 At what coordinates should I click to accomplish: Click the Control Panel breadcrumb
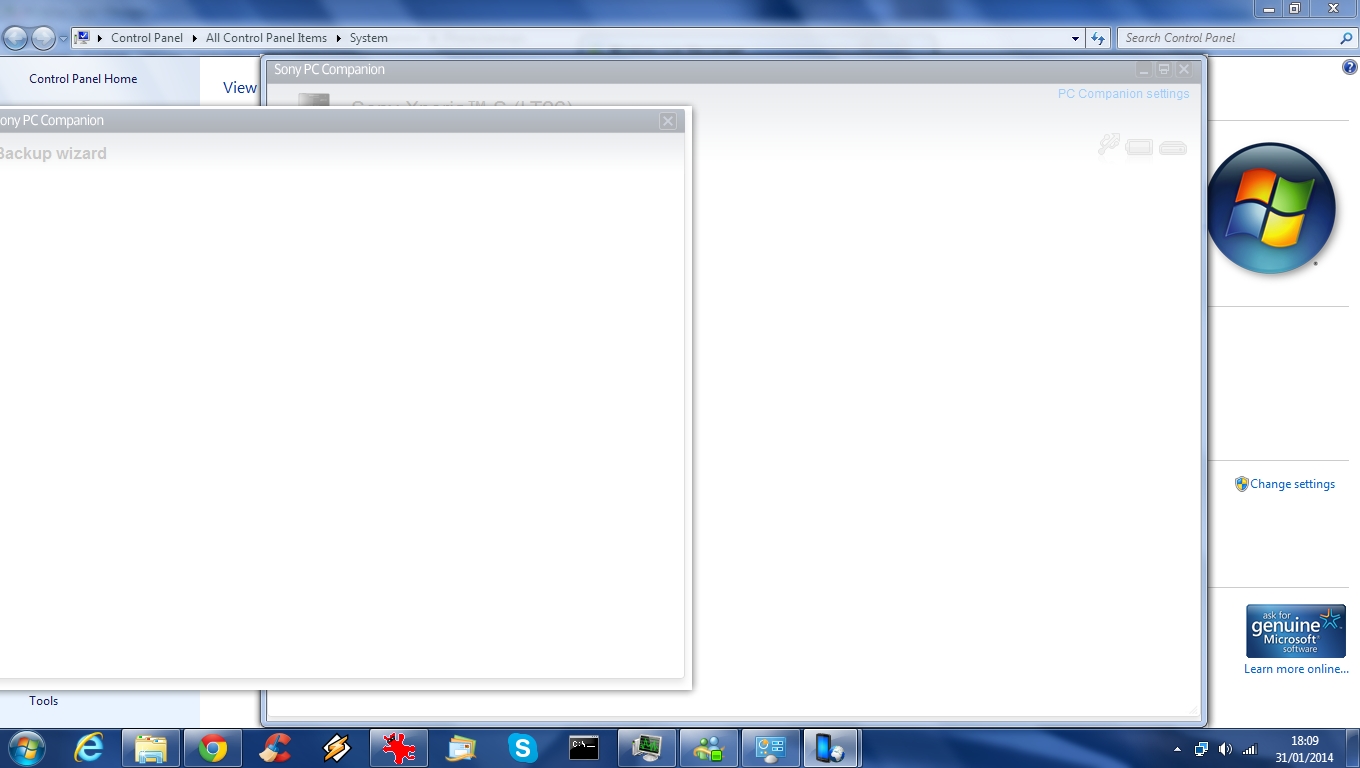pyautogui.click(x=147, y=38)
